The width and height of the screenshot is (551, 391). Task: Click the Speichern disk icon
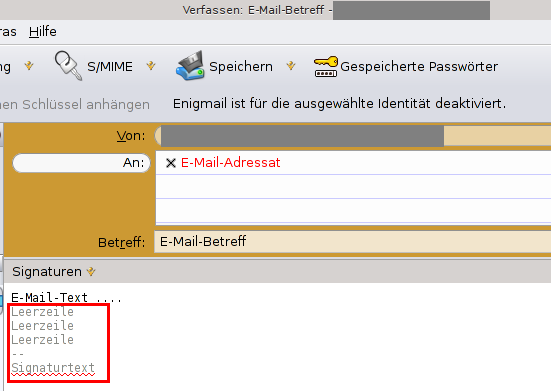pyautogui.click(x=190, y=66)
